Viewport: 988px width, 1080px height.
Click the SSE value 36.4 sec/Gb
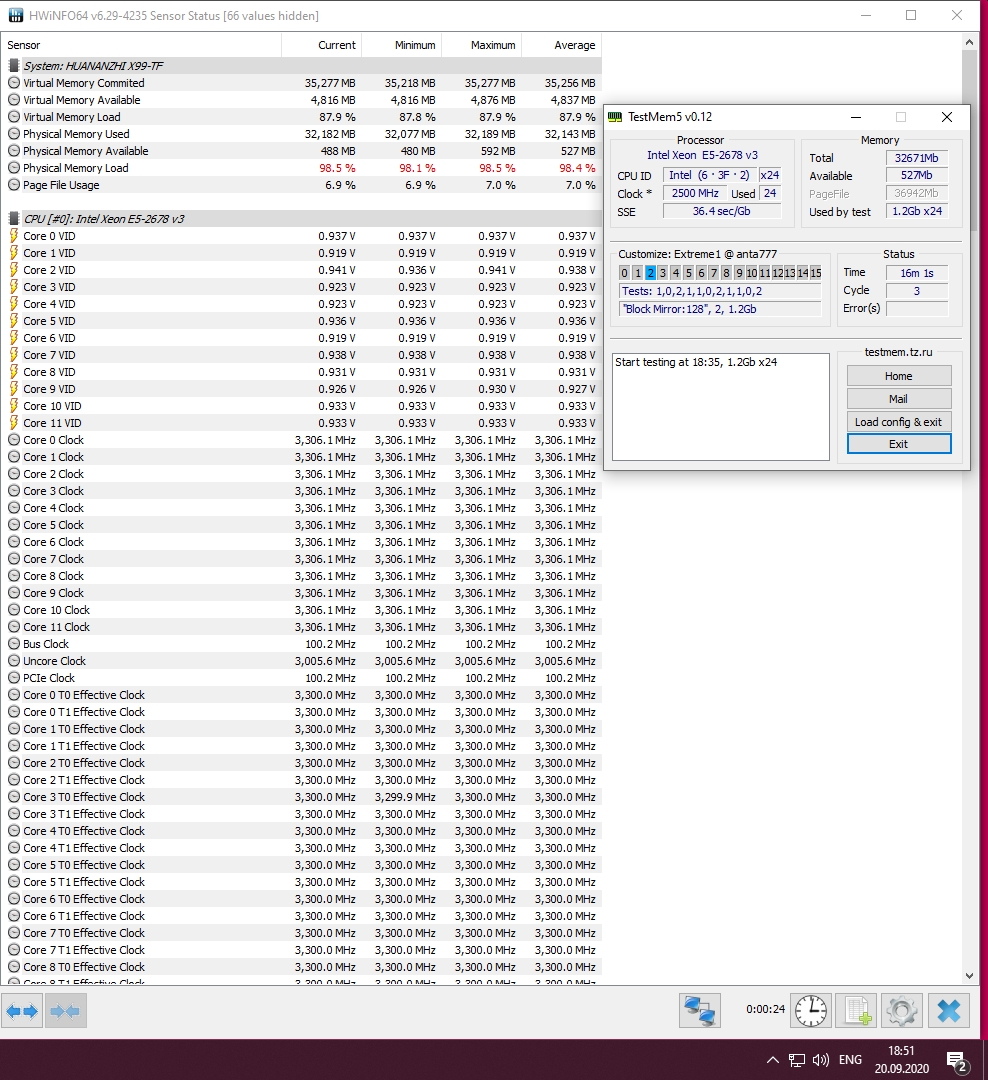click(722, 211)
